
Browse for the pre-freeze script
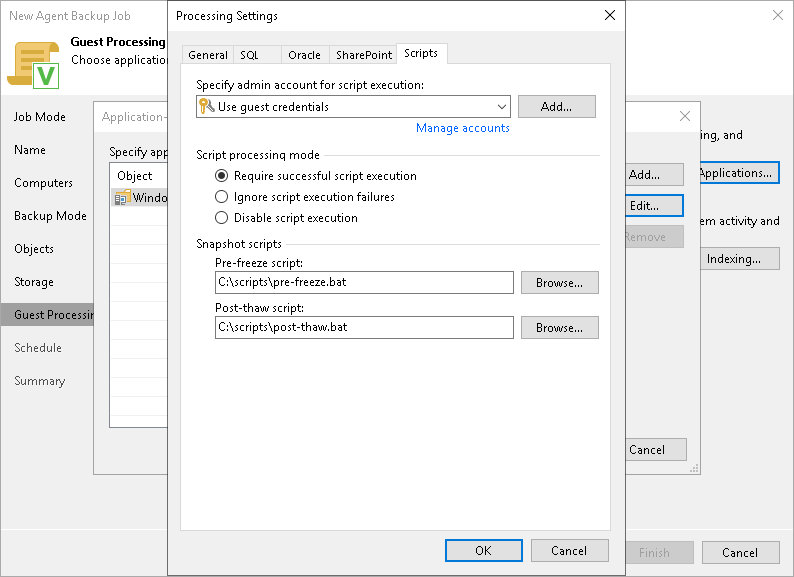click(559, 283)
